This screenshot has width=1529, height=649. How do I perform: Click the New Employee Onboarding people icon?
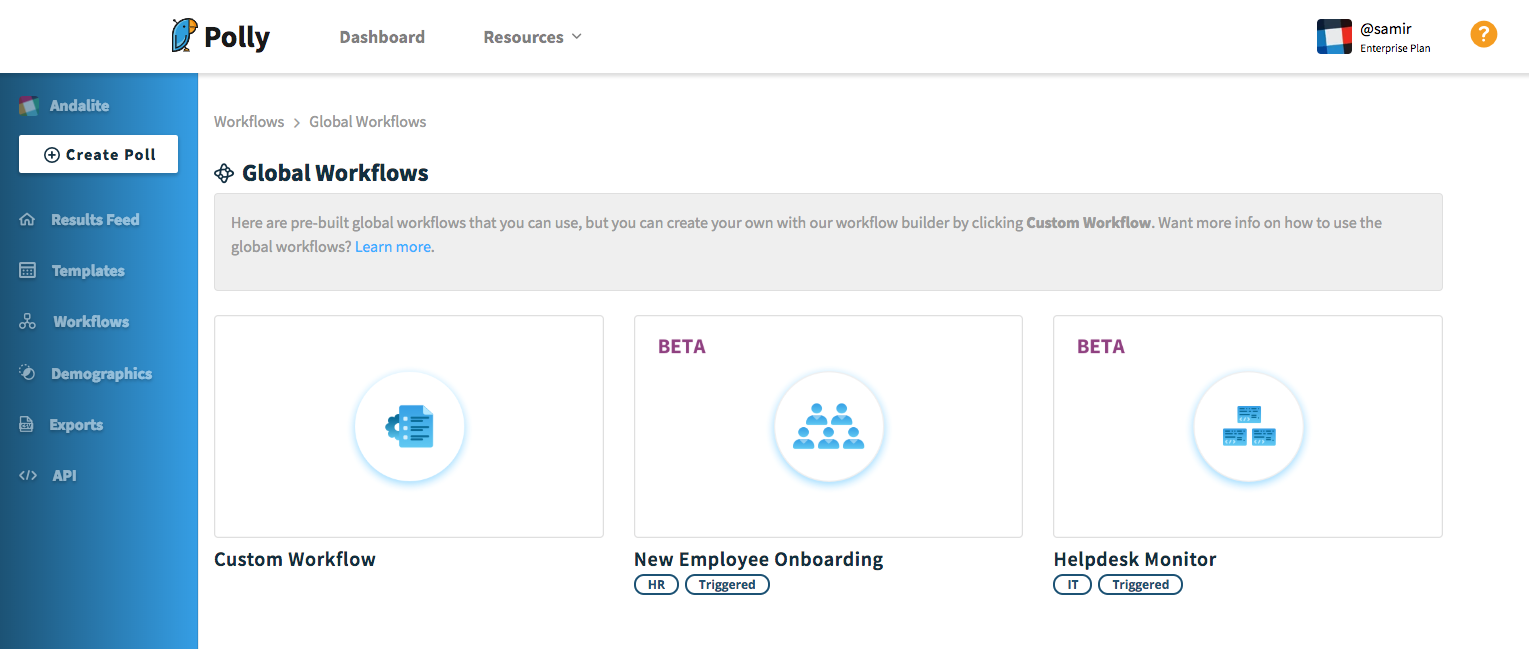(x=828, y=427)
